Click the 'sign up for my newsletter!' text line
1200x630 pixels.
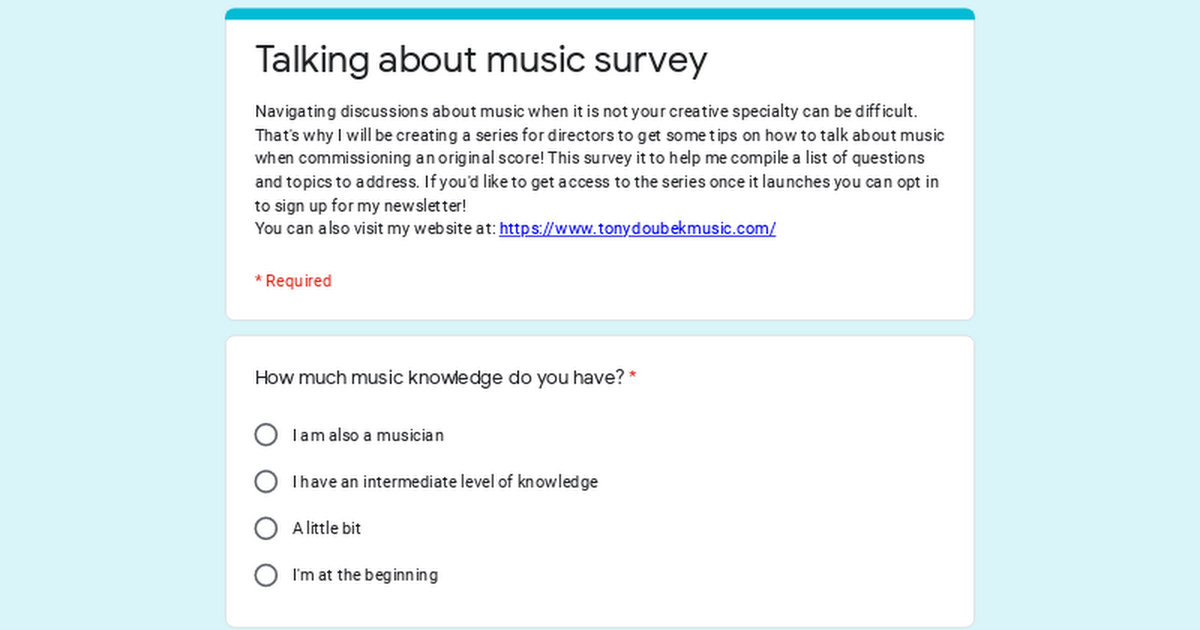pos(361,205)
